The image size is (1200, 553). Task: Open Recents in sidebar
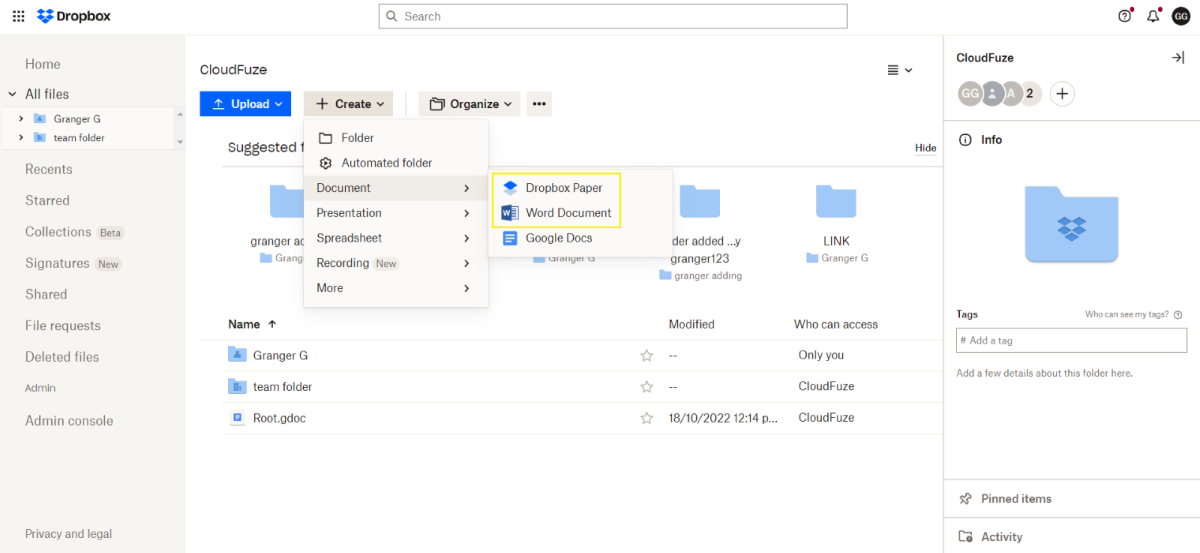click(x=49, y=169)
